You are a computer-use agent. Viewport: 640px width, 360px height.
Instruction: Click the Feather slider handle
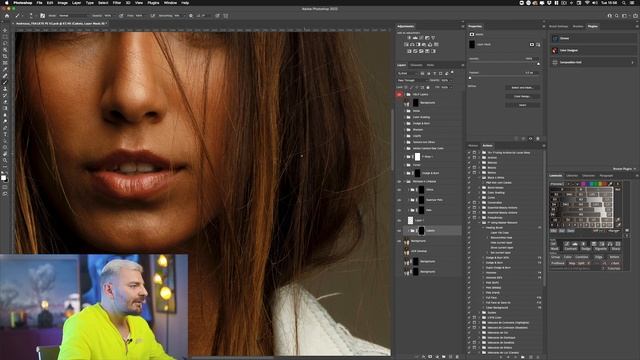click(x=470, y=78)
